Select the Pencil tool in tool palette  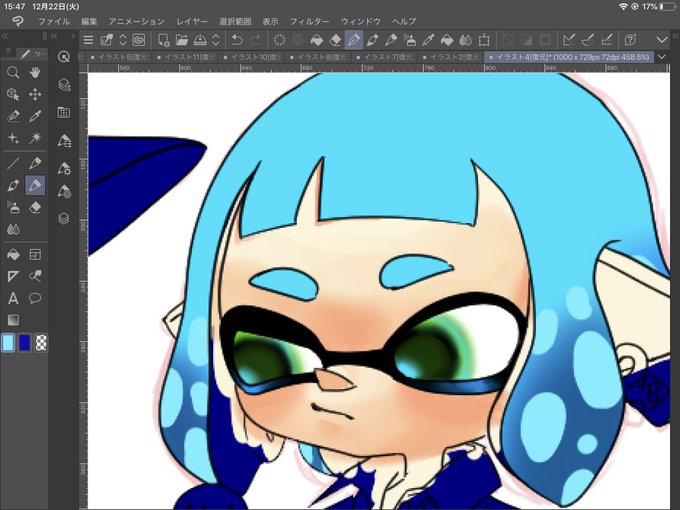(35, 163)
